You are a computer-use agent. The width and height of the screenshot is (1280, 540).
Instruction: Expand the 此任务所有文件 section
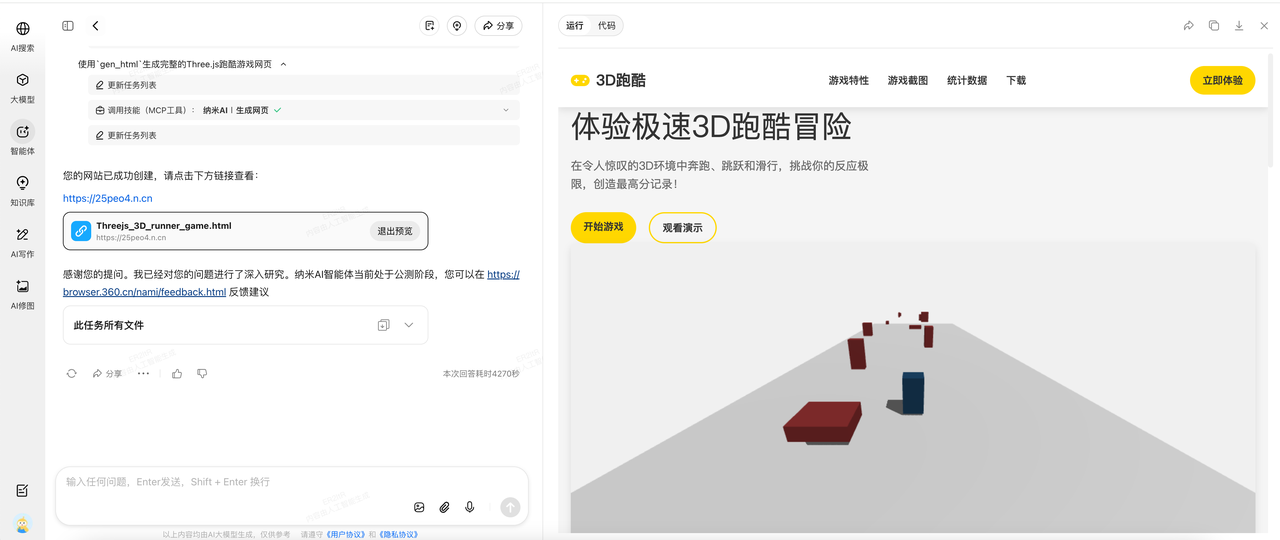coord(409,325)
